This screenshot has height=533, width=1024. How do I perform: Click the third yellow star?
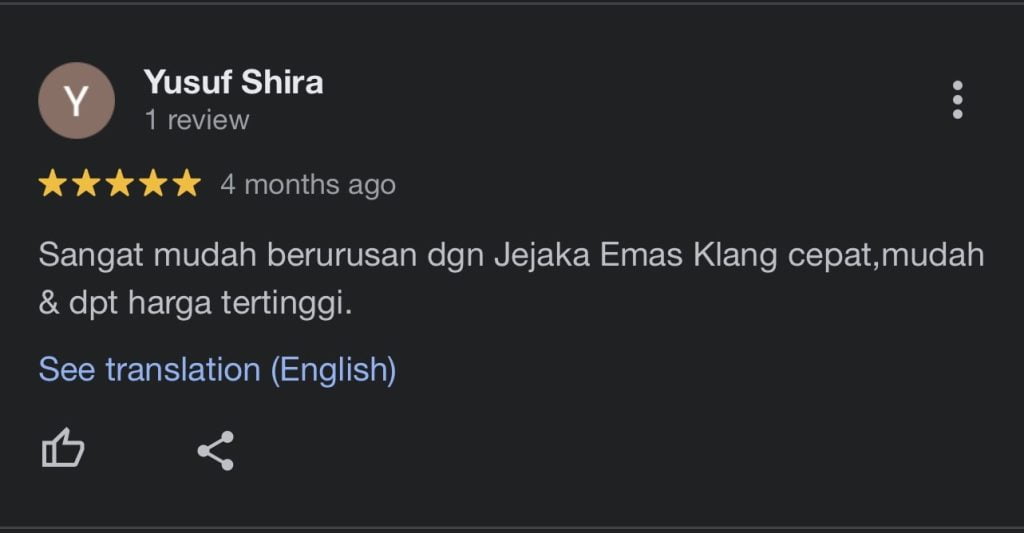(120, 184)
